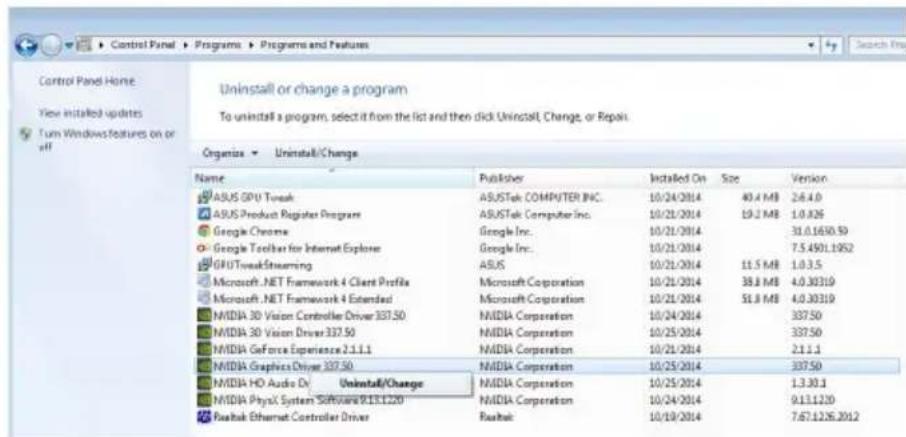906x437 pixels.
Task: Open Turn Windows features on or off
Action: point(107,140)
